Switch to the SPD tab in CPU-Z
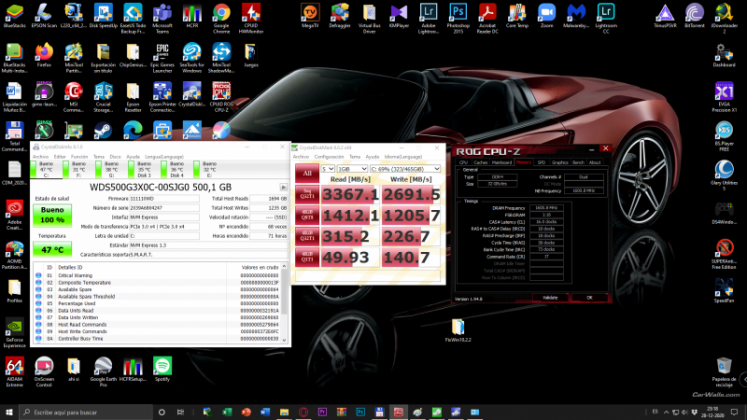 coord(541,162)
